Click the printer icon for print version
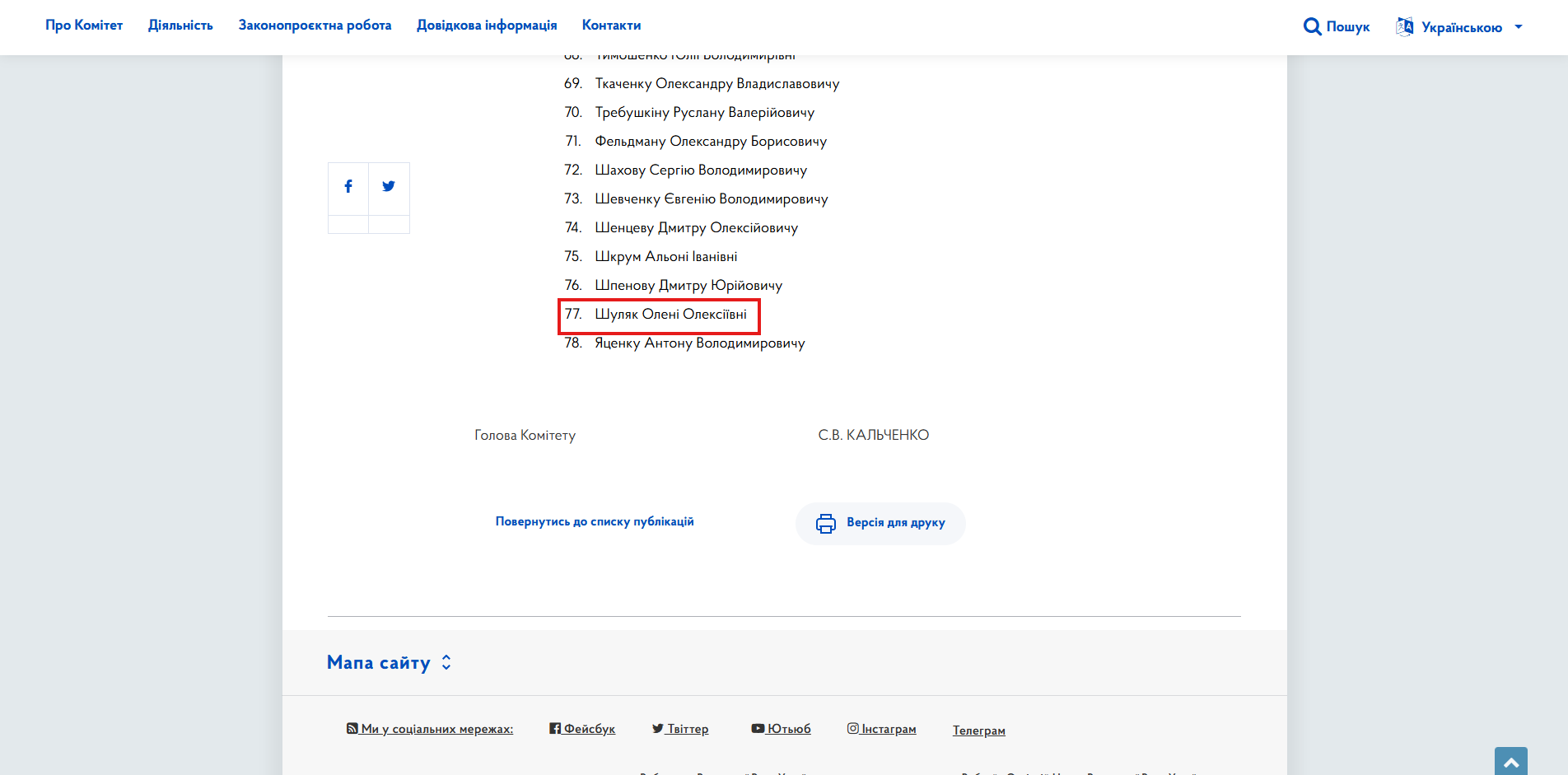The height and width of the screenshot is (775, 1568). 826,523
